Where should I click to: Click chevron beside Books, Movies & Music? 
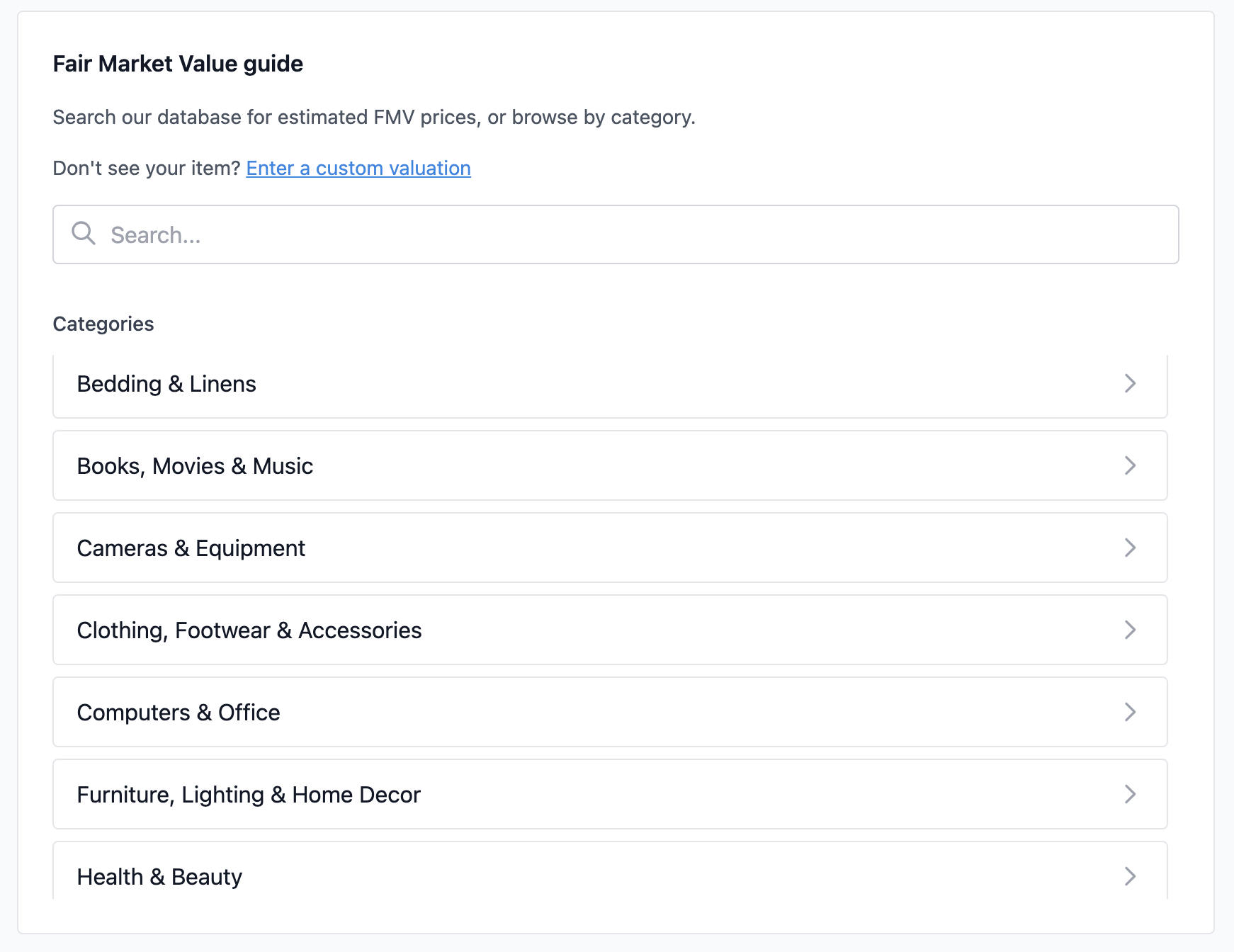click(1130, 465)
